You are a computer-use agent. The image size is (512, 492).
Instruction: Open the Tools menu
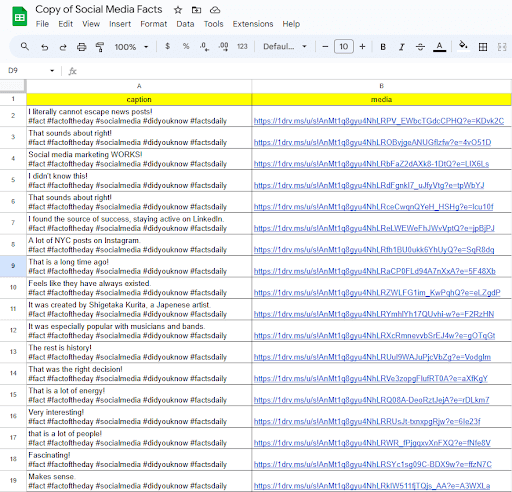click(x=214, y=24)
